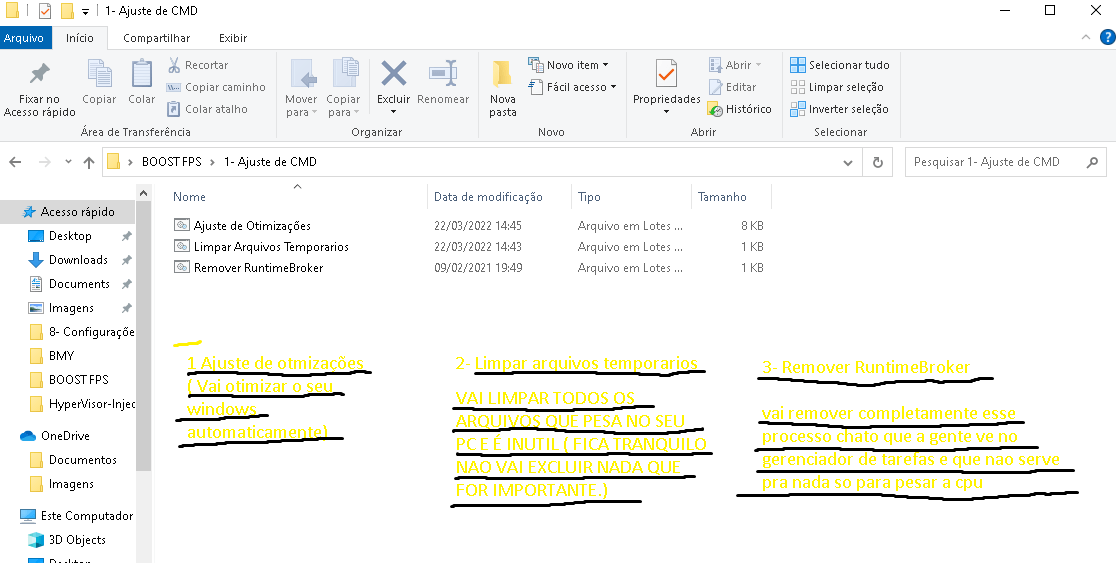Switch to the Início tab

pos(80,38)
